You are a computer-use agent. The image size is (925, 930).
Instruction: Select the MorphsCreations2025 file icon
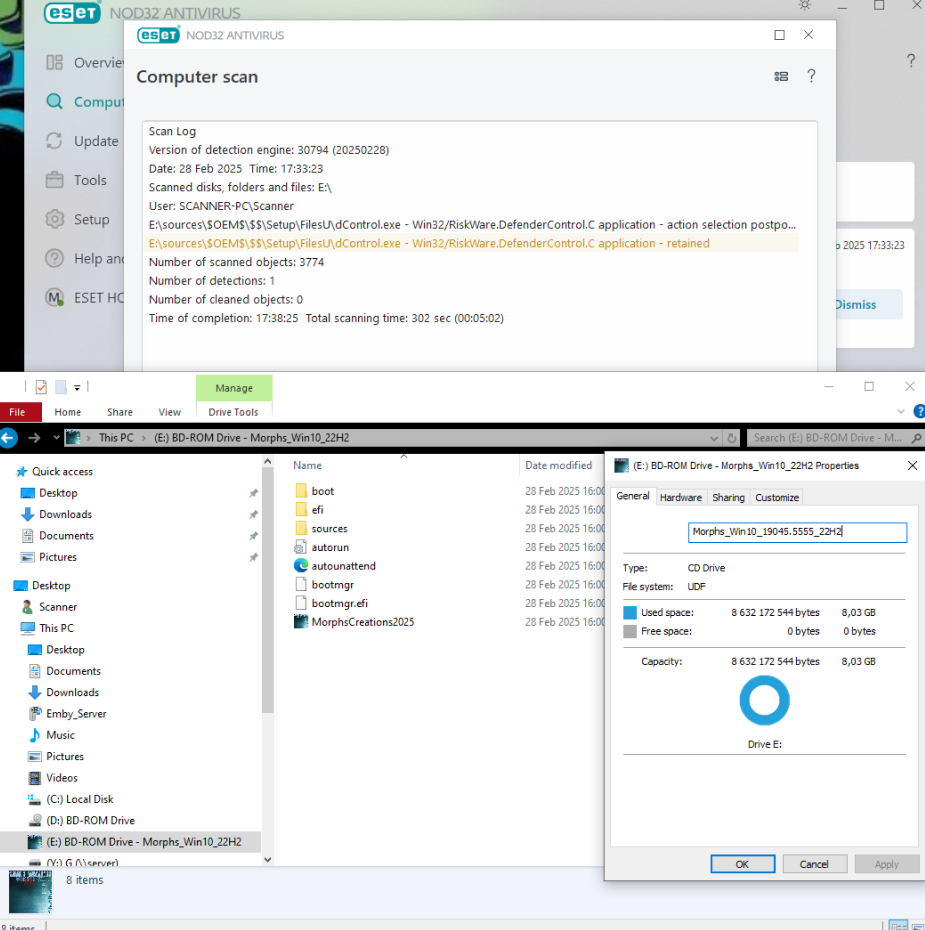point(301,622)
